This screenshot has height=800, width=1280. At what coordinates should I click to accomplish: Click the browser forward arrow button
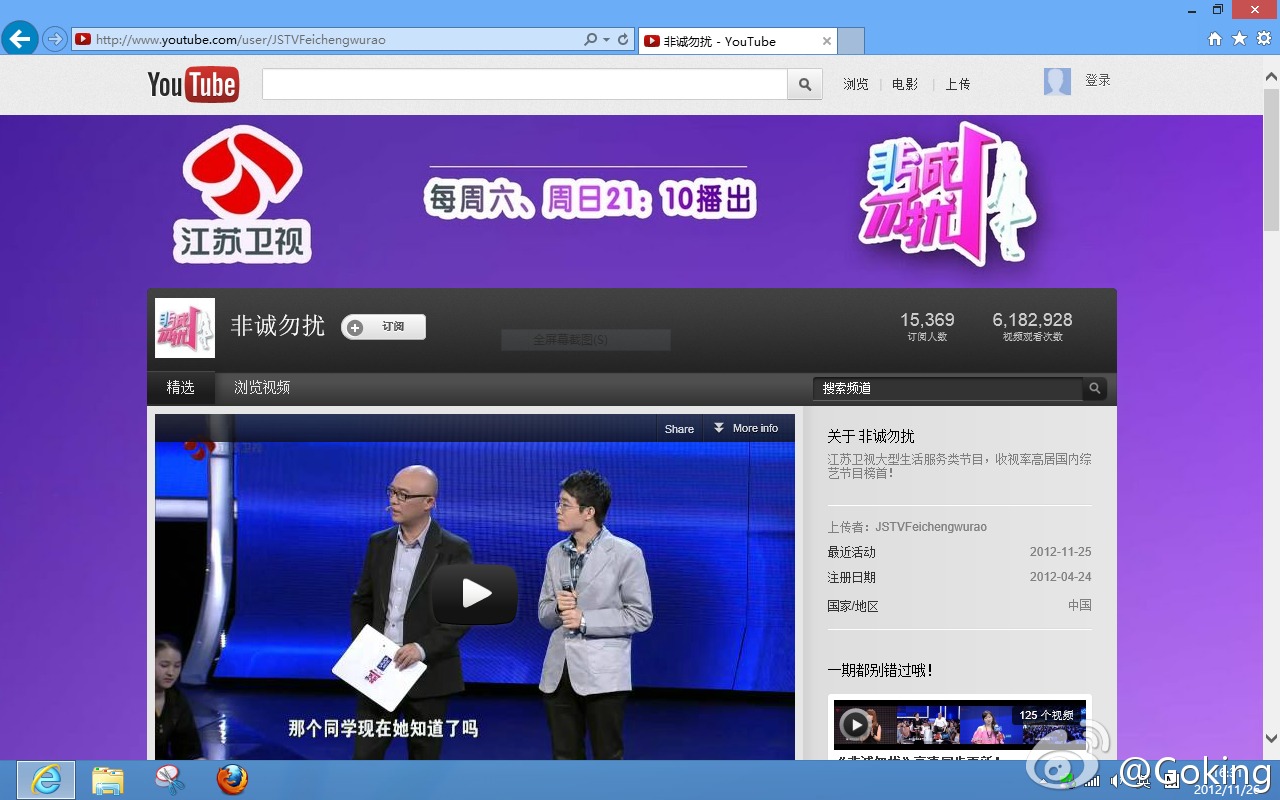click(x=54, y=40)
